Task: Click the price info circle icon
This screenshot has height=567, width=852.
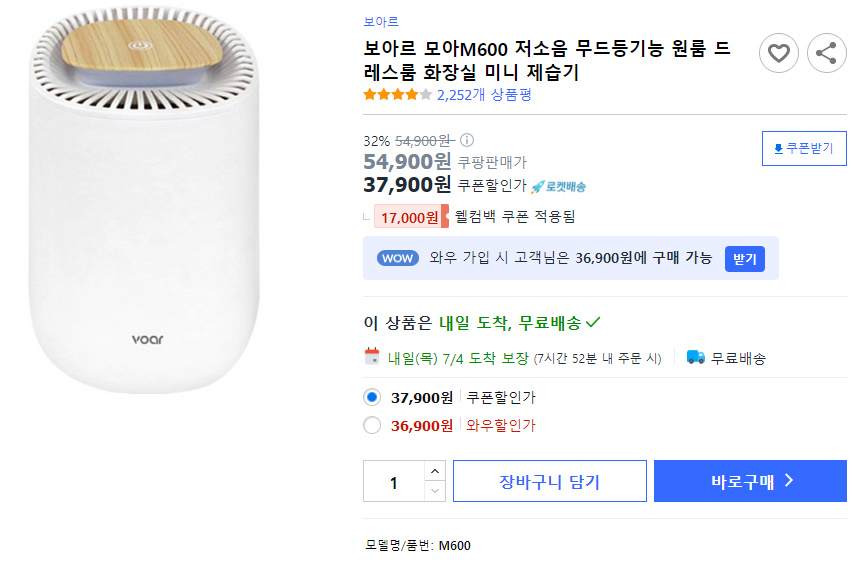Action: tap(467, 140)
